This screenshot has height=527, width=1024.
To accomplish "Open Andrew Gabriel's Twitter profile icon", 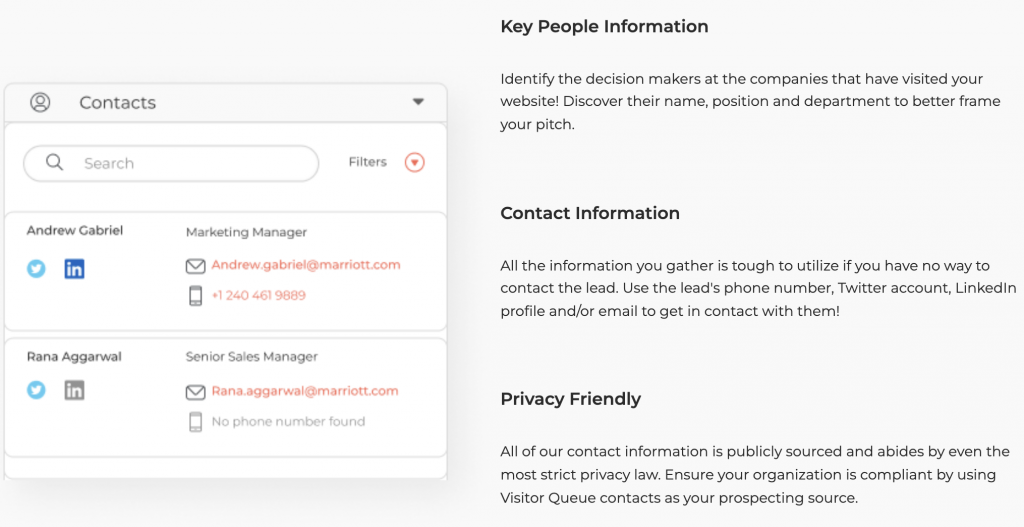I will coord(36,268).
